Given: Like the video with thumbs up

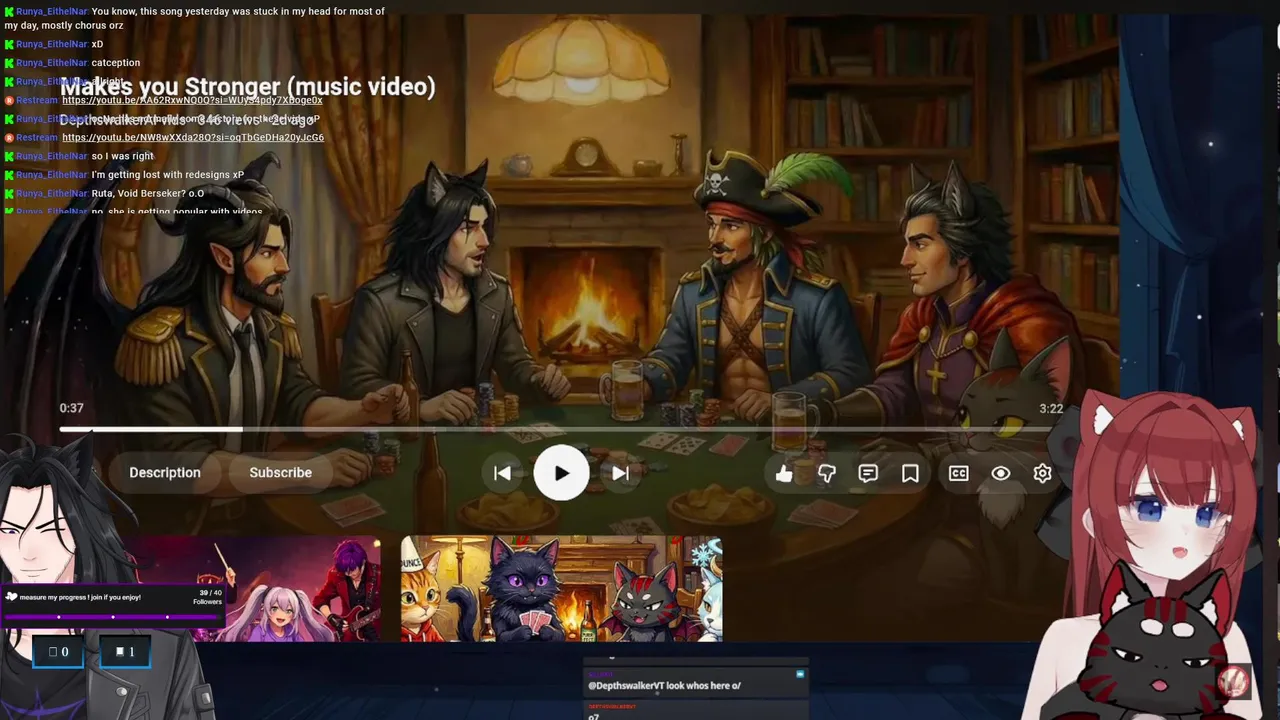Looking at the screenshot, I should [x=784, y=473].
